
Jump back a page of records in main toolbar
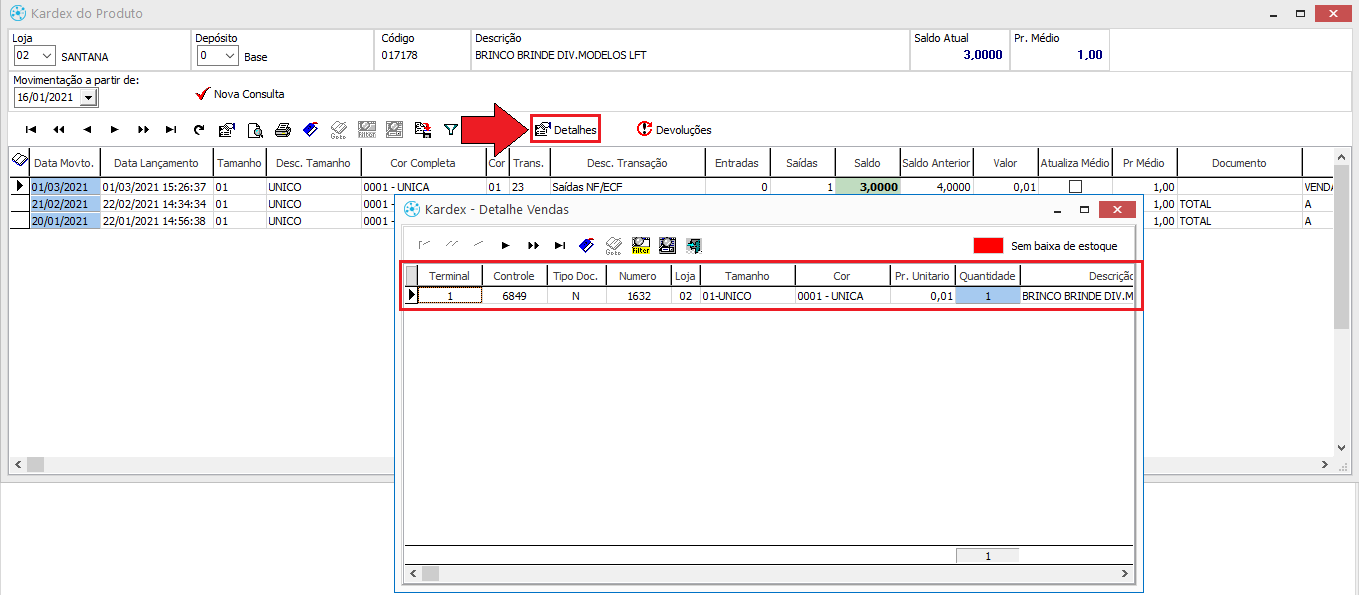click(59, 130)
